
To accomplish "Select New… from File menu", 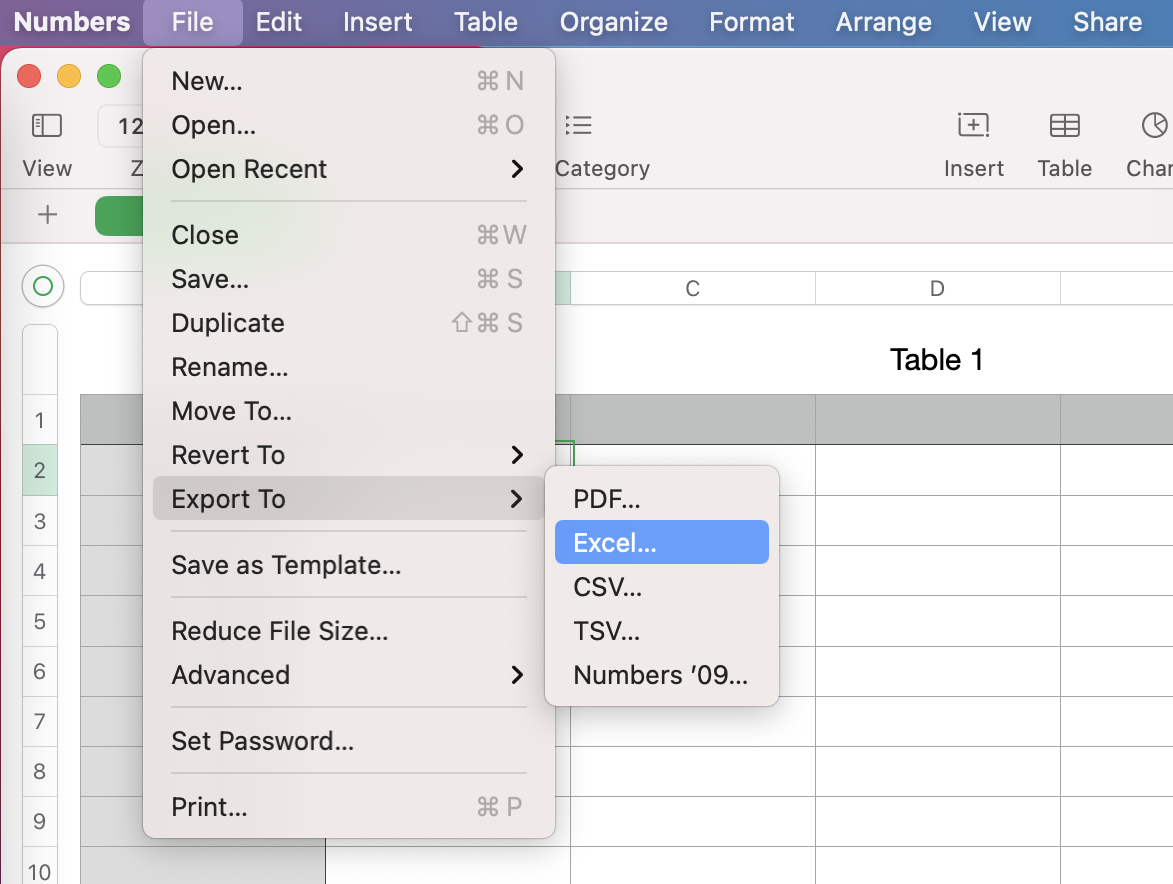I will point(349,81).
